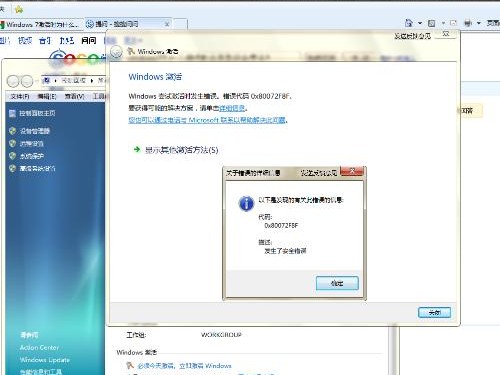
Task: Click the back arrow in the Windows Activation window
Action: 116,52
